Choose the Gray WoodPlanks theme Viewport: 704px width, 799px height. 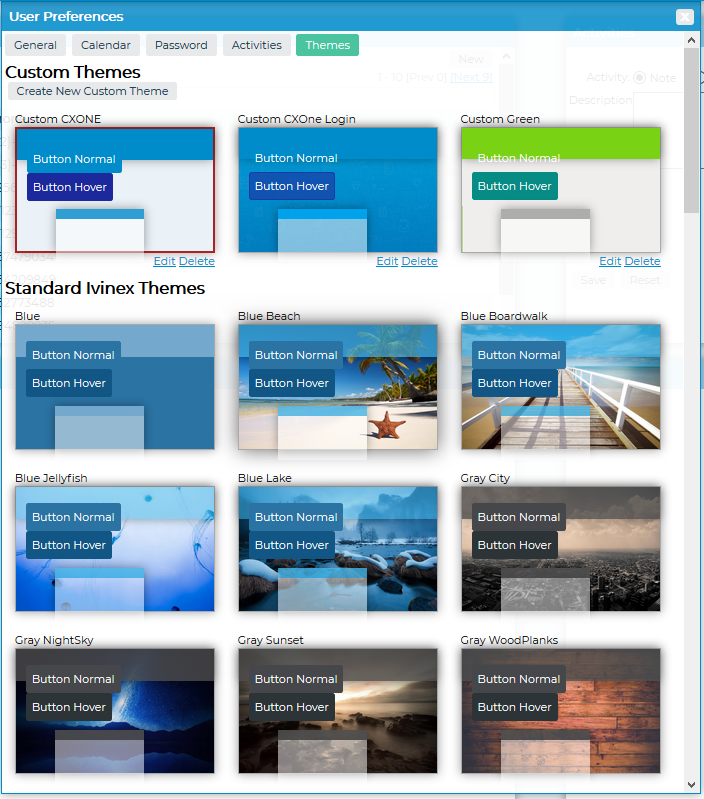pos(560,710)
